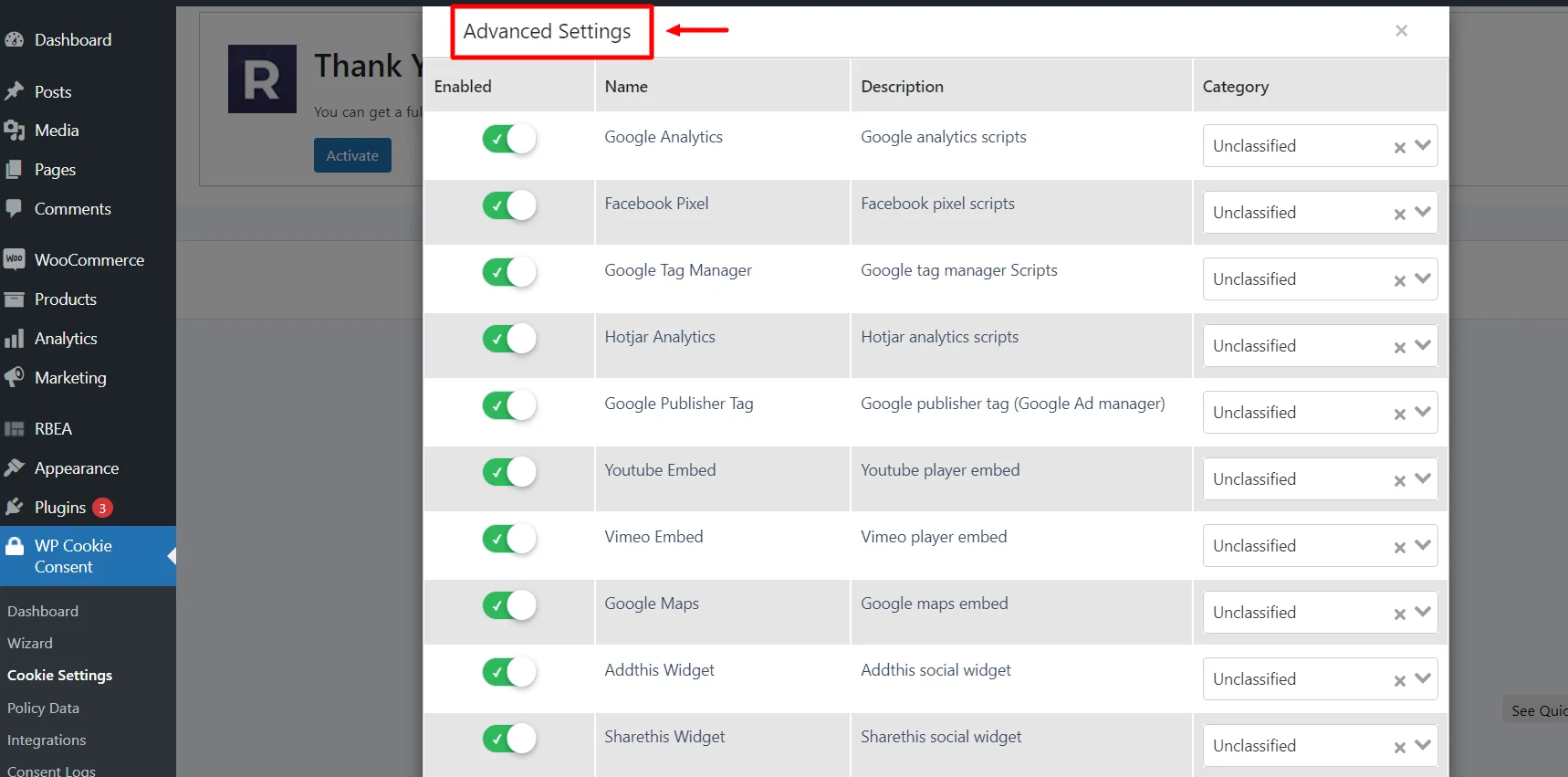
Task: Switch off the Sharethis Widget toggle
Action: pos(509,739)
